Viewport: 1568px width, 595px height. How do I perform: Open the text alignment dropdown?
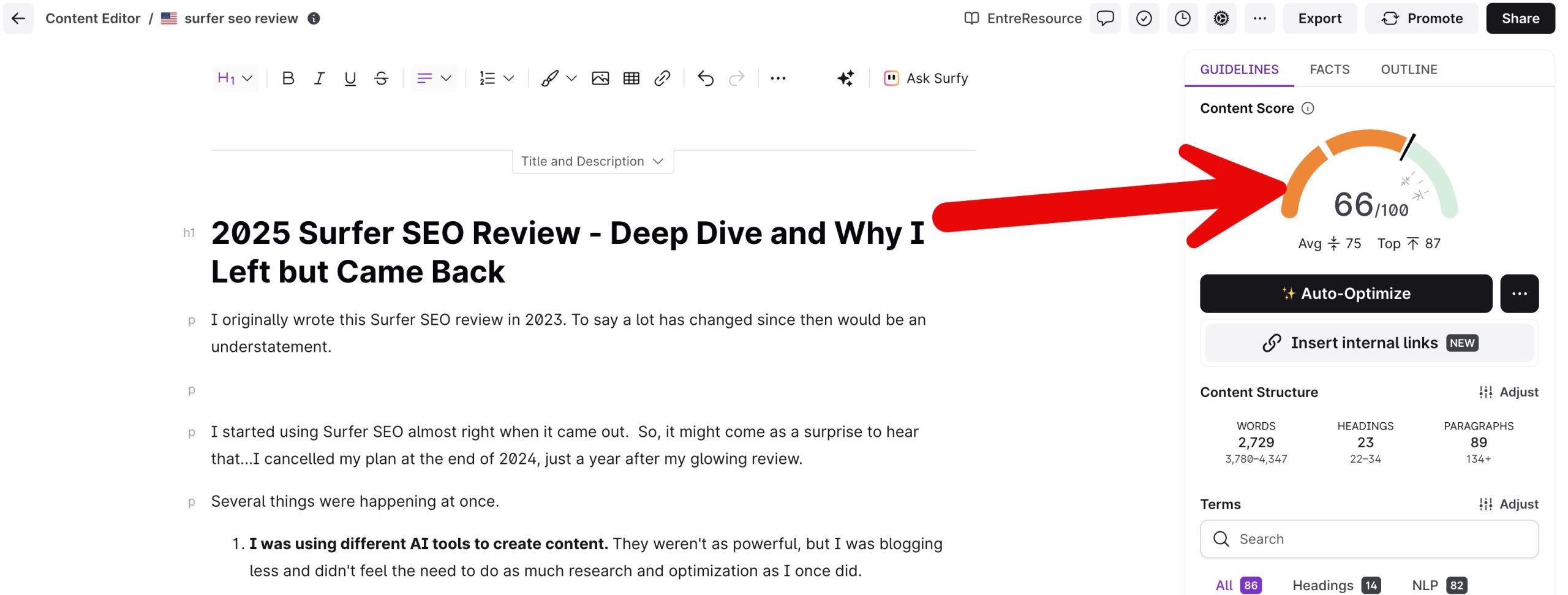pos(433,78)
